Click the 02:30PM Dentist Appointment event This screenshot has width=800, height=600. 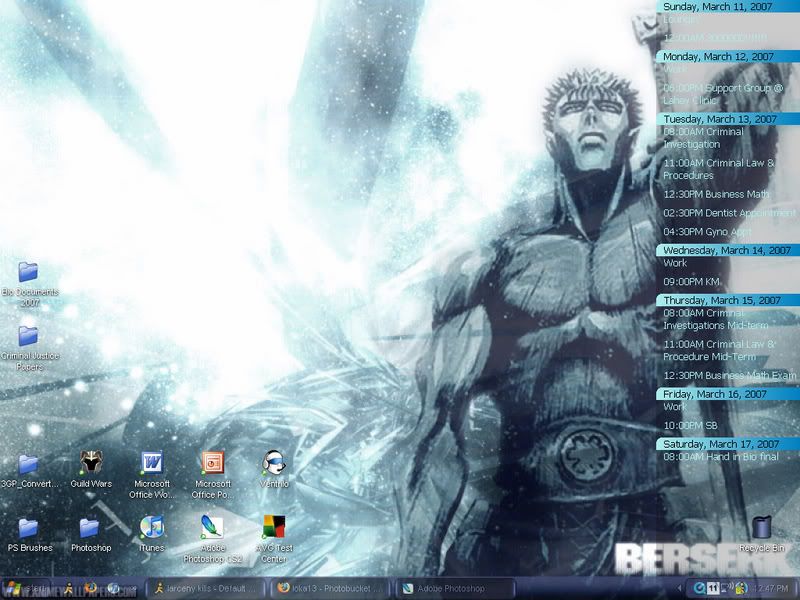(729, 213)
